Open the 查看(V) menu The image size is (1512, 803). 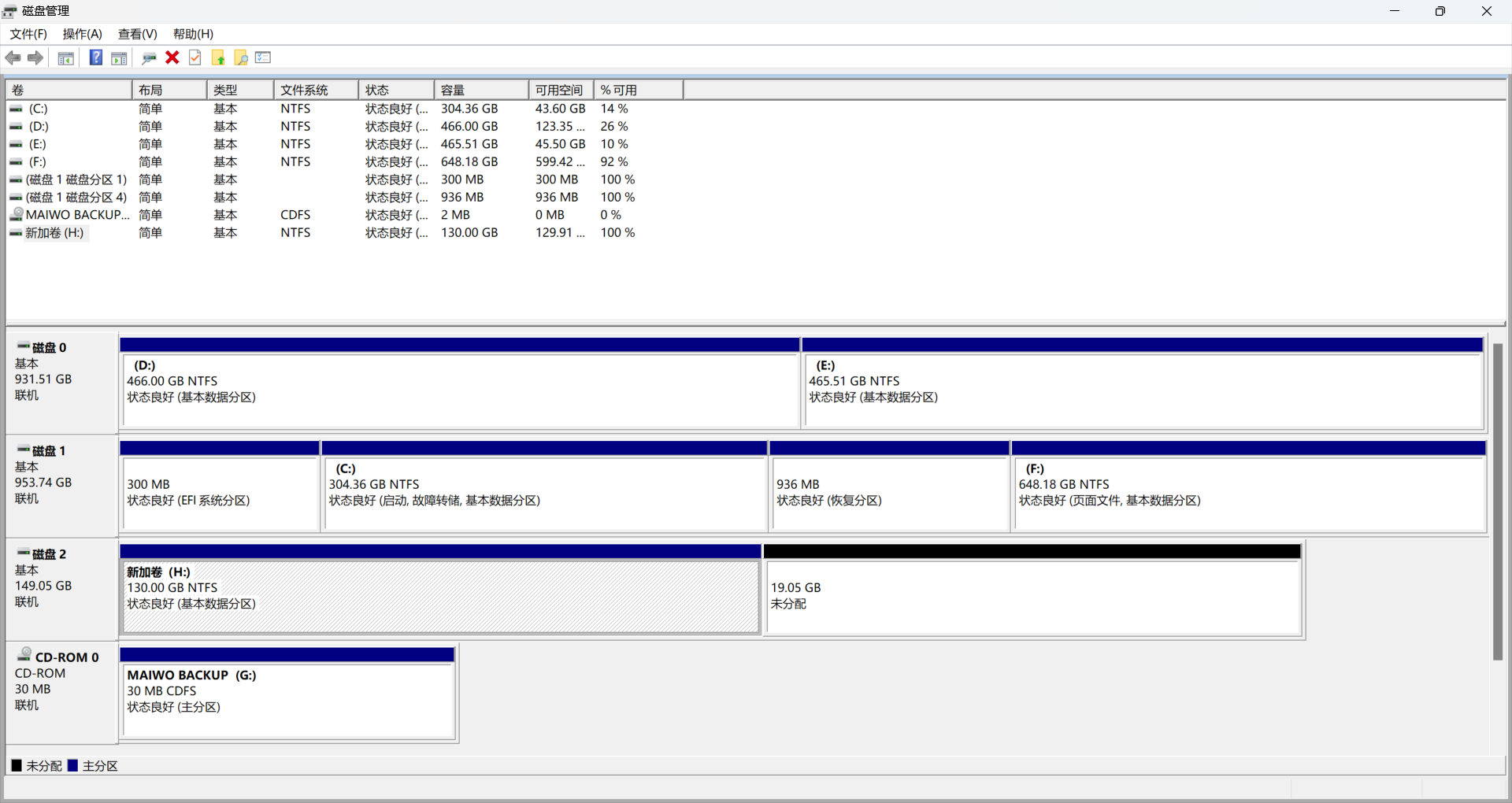tap(138, 34)
